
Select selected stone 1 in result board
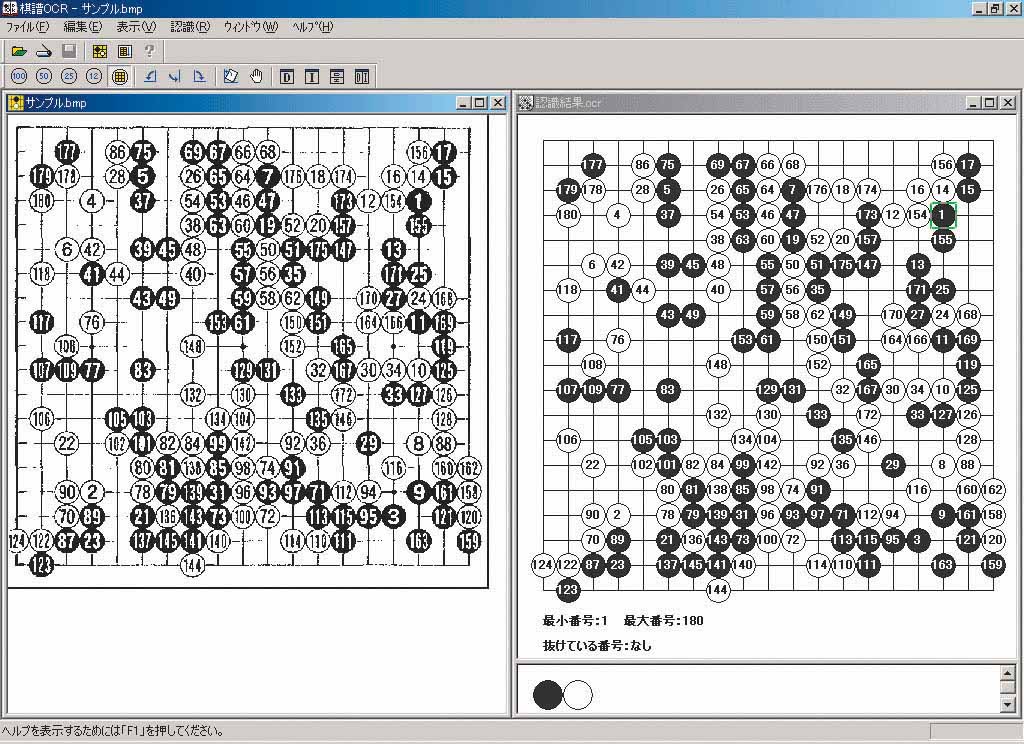click(942, 214)
